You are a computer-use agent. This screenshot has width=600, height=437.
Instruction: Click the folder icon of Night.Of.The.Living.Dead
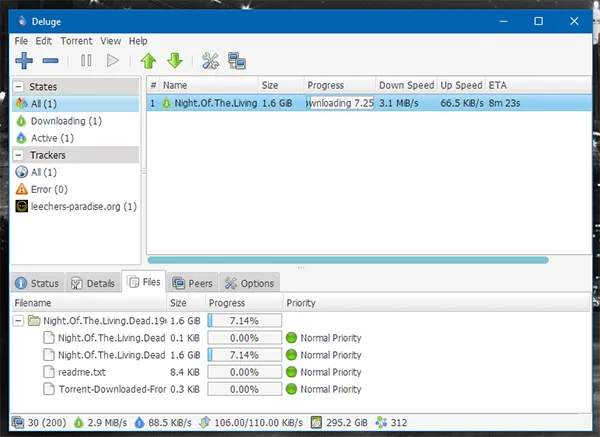34,320
